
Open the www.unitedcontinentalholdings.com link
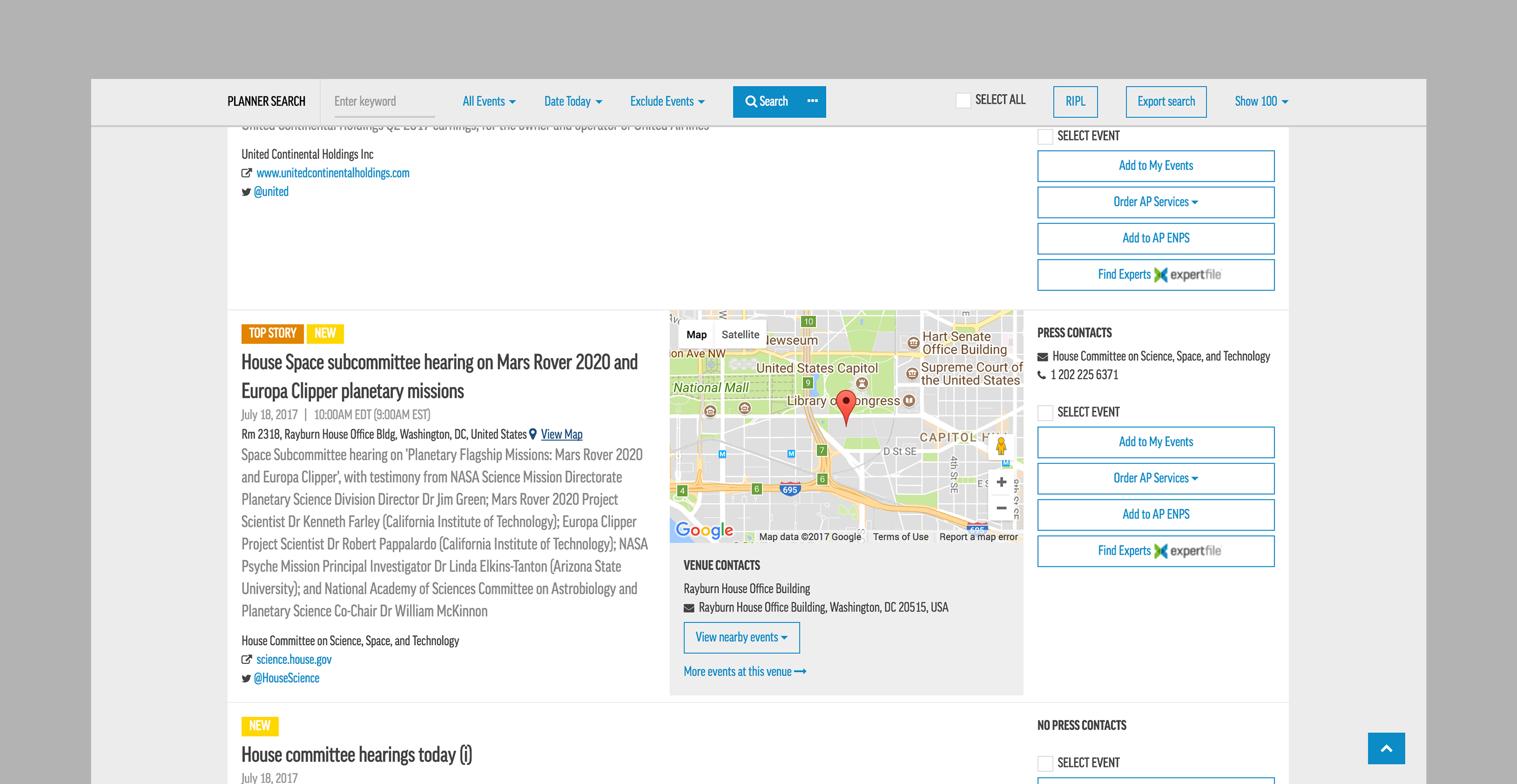pyautogui.click(x=333, y=173)
